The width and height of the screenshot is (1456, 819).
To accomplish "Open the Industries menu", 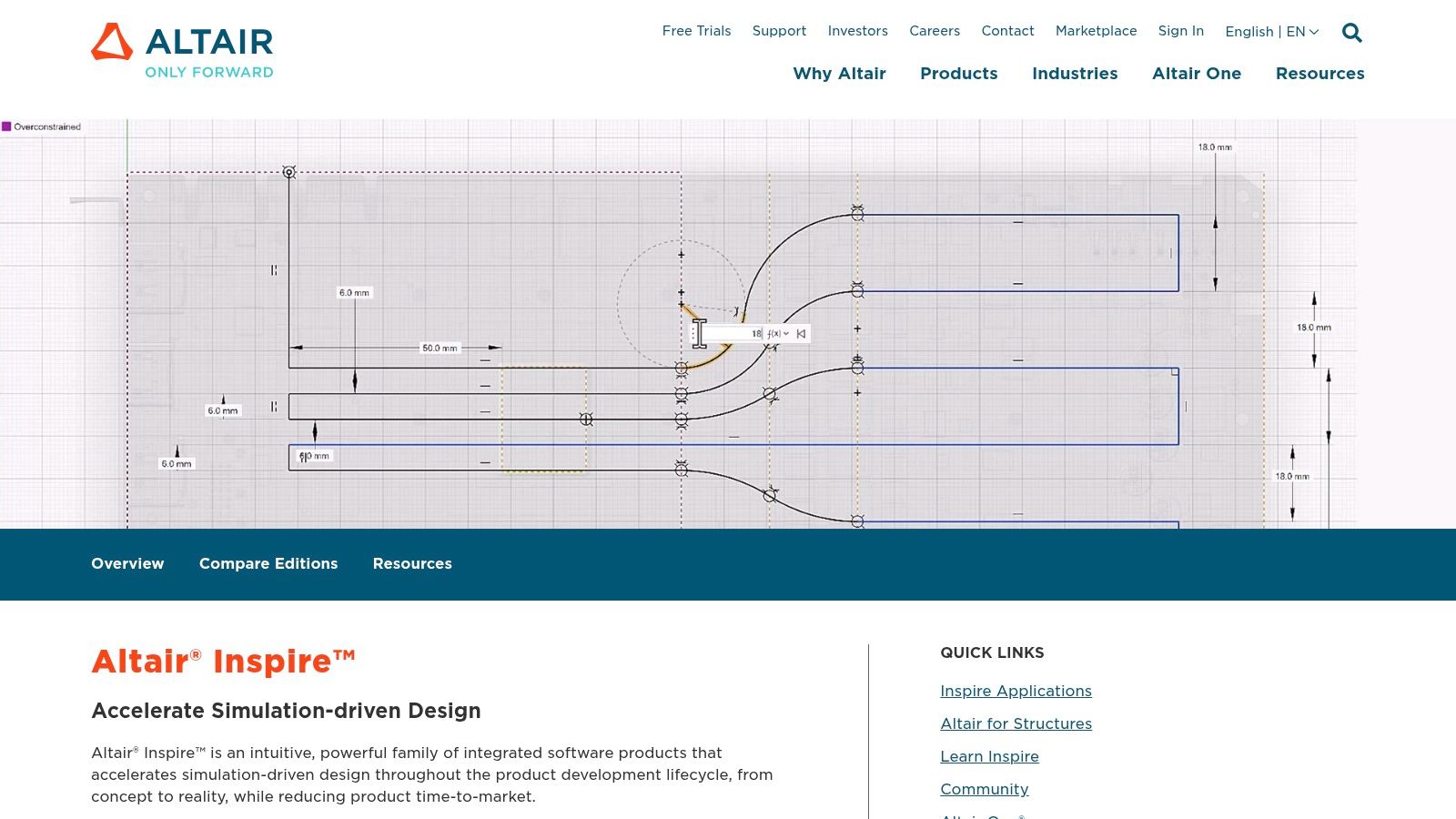I will point(1075,74).
